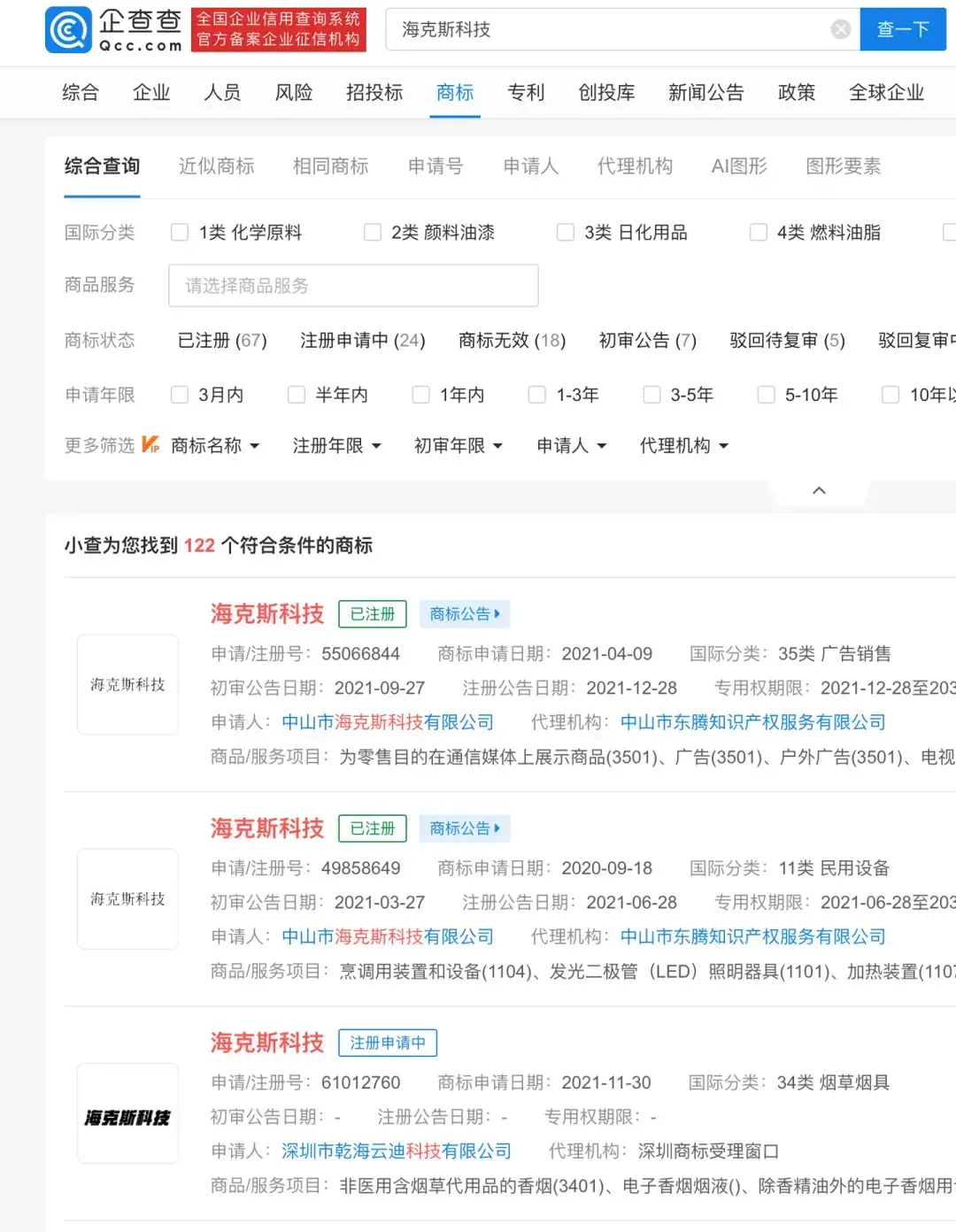956x1232 pixels.
Task: Click the VIP icon beside 更多筛选
Action: tap(150, 445)
